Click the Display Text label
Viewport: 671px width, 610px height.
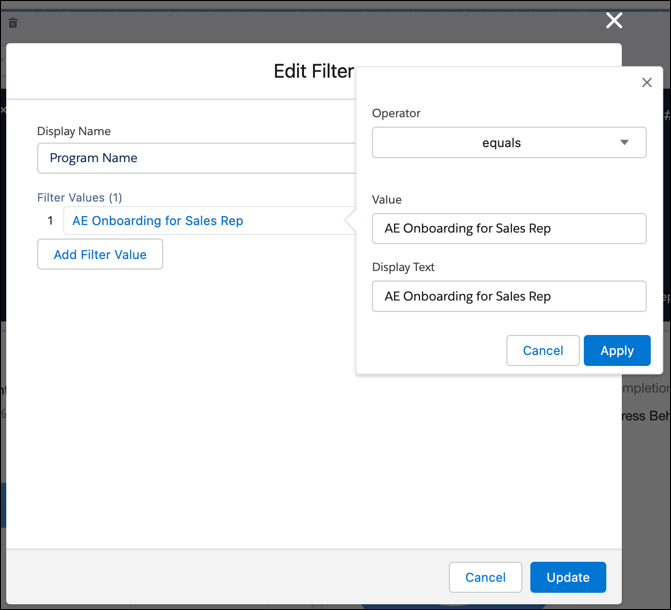[403, 267]
